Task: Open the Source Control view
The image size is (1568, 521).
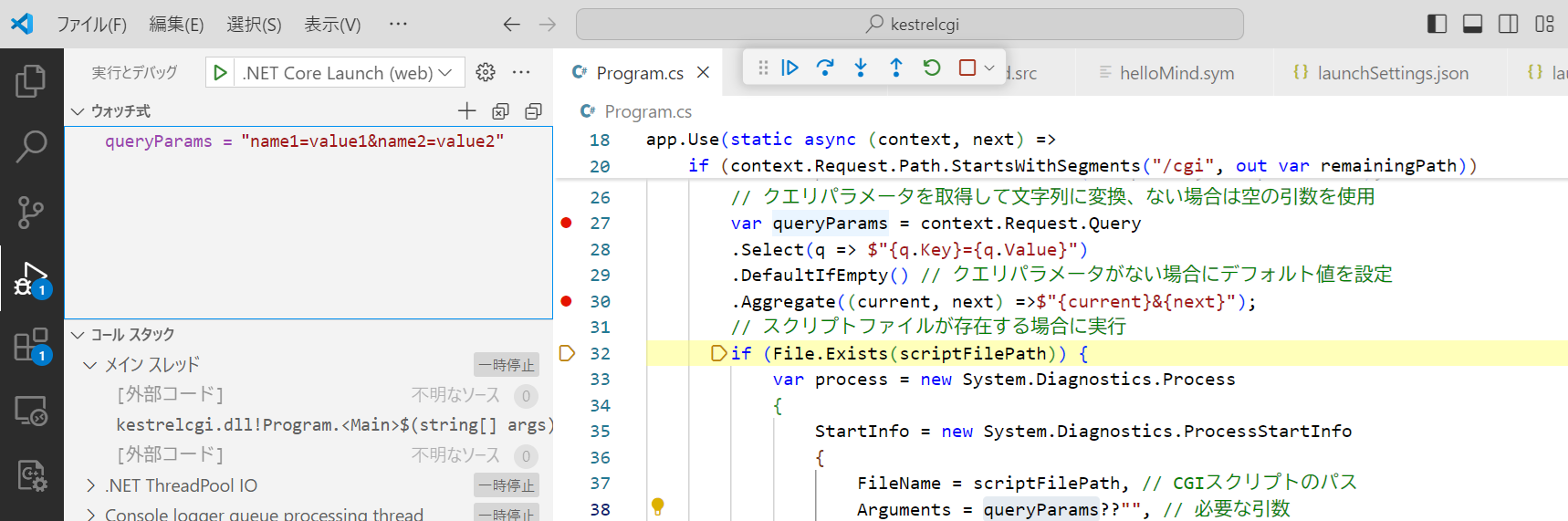Action: pos(31,212)
